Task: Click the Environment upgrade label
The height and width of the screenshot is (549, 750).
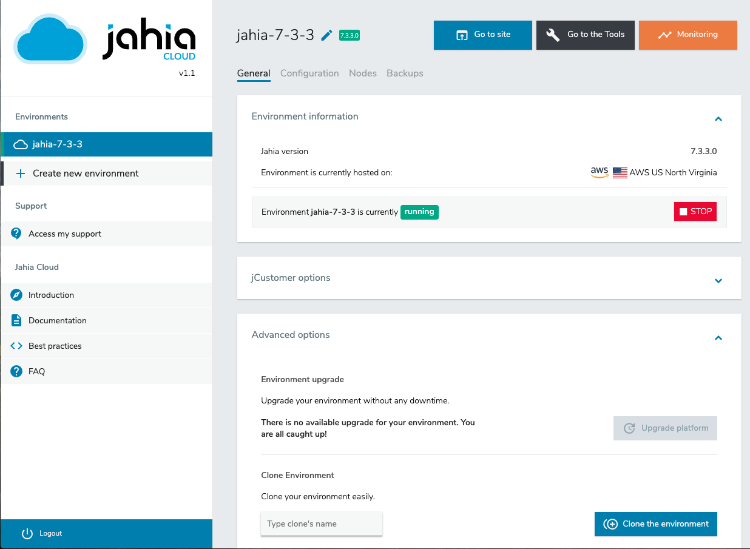Action: pyautogui.click(x=302, y=379)
